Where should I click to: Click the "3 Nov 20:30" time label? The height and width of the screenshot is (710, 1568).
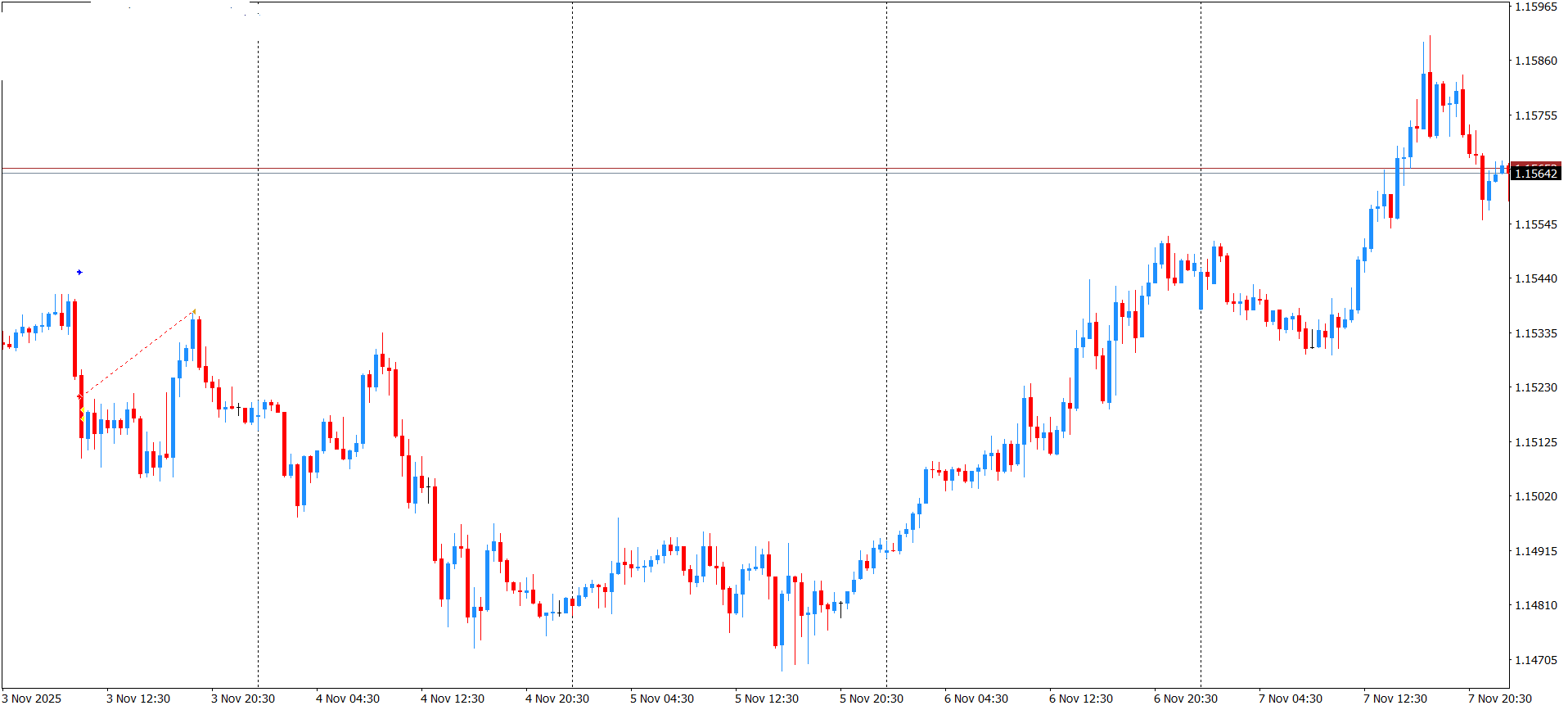[x=243, y=699]
